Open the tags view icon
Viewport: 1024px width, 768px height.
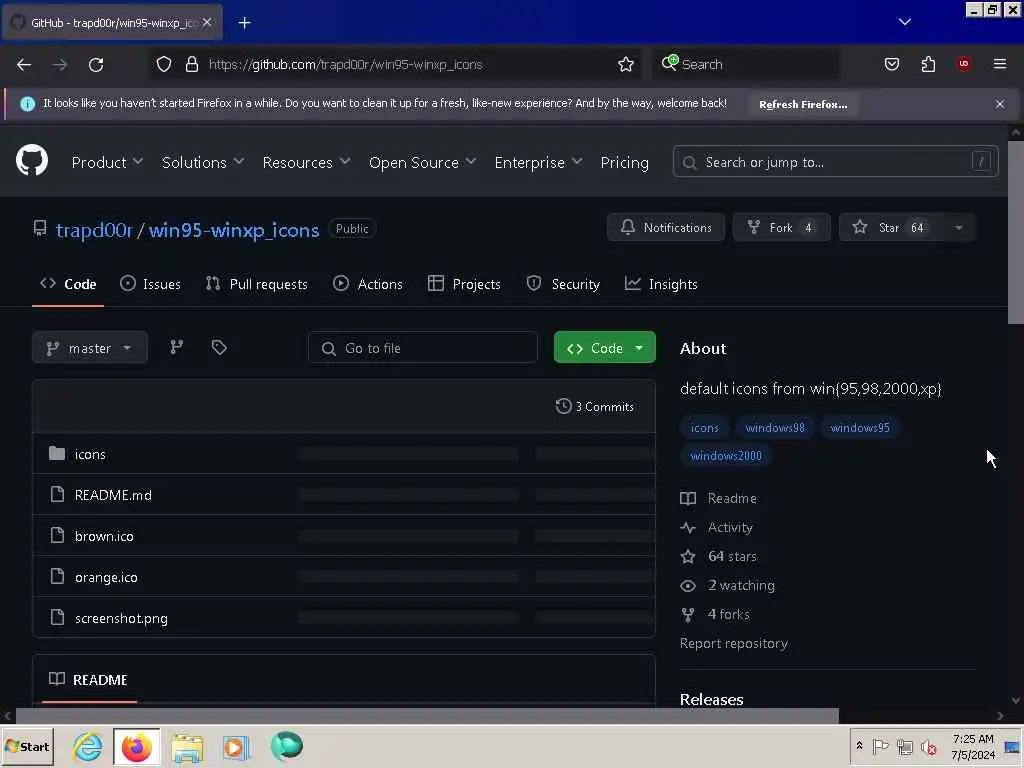(219, 347)
